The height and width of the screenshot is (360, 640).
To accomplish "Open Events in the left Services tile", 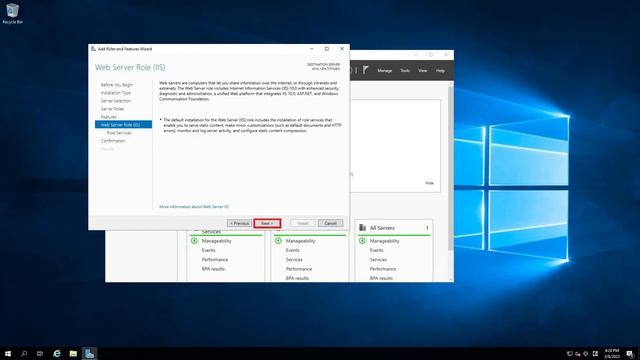I will [x=208, y=250].
